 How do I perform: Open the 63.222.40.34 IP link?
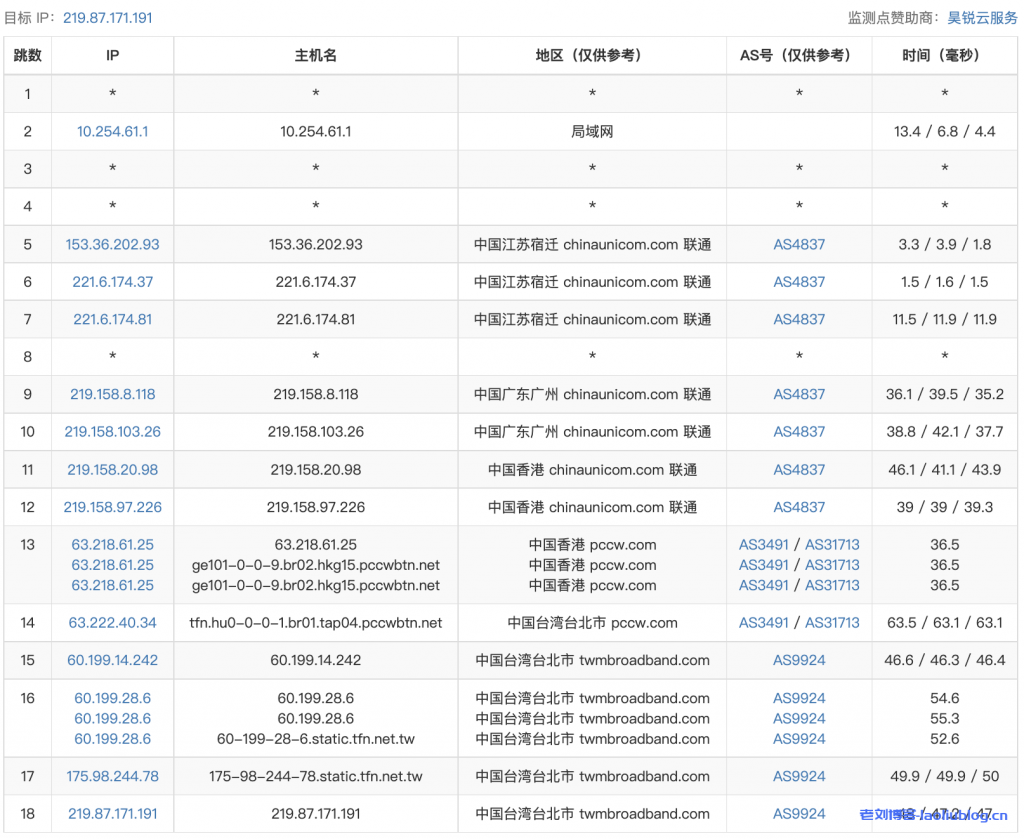pyautogui.click(x=113, y=622)
